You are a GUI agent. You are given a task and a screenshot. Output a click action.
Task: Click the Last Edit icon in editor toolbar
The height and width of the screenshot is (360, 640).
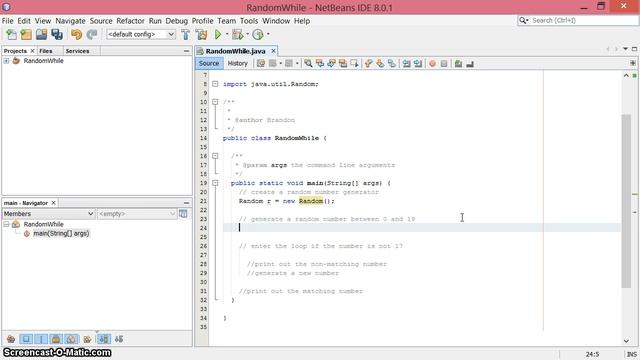coord(261,64)
